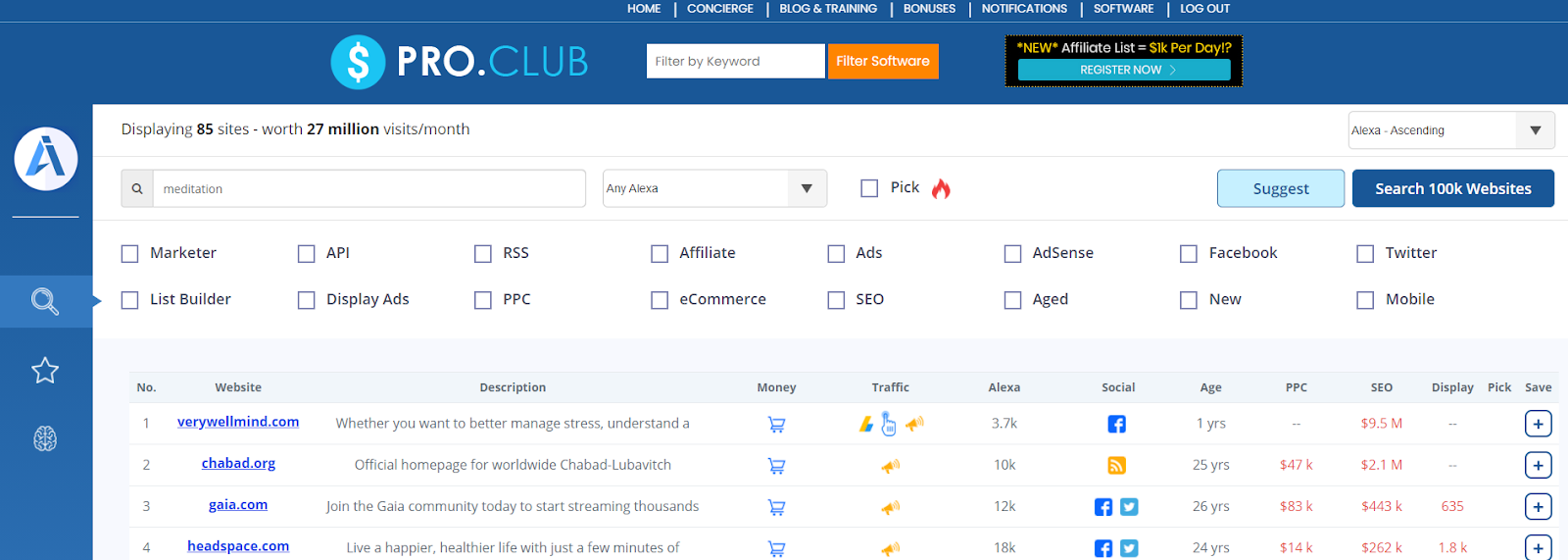Screen dimensions: 1568x560
Task: Open chabad.org link
Action: pyautogui.click(x=238, y=463)
